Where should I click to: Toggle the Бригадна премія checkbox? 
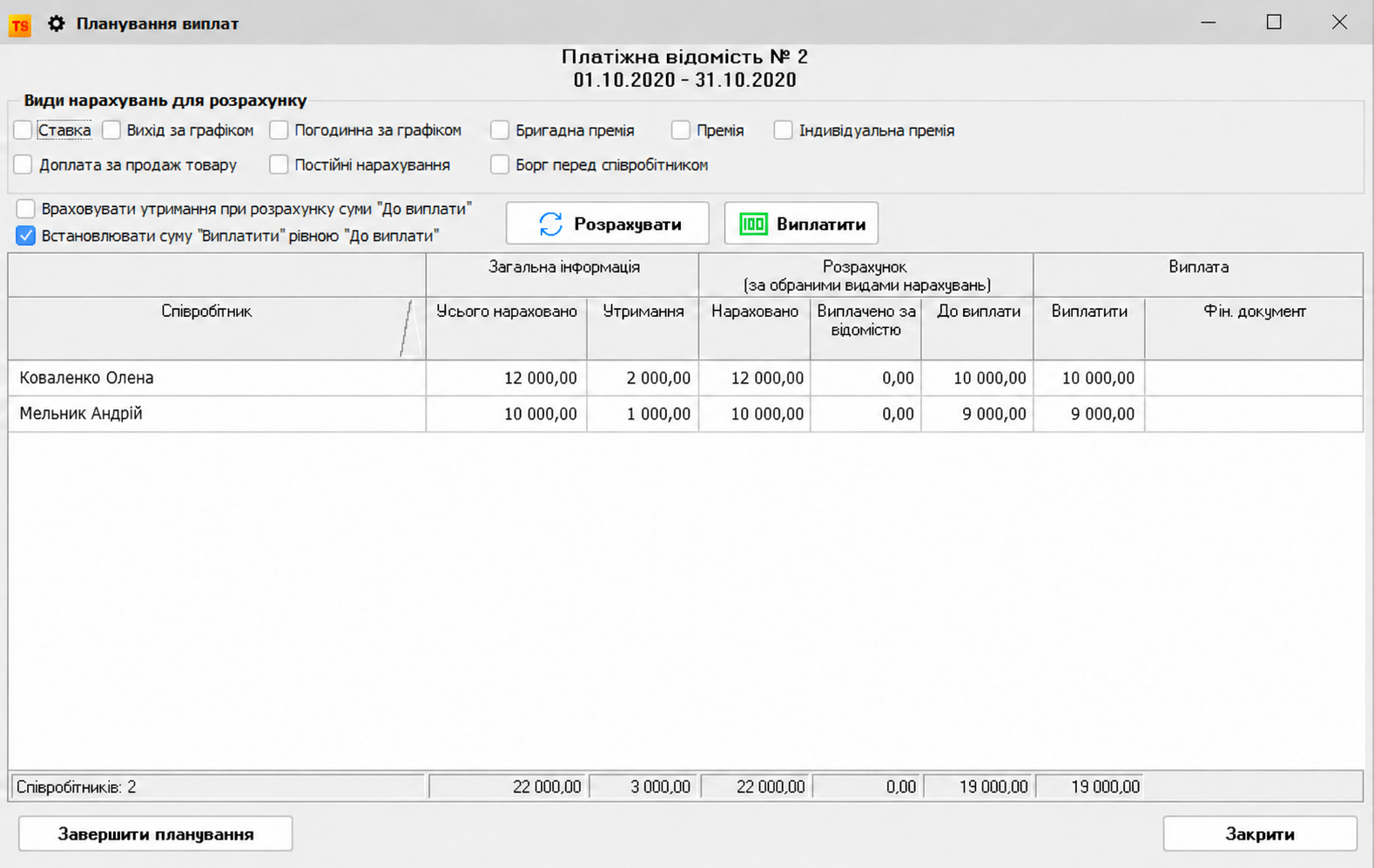coord(500,131)
